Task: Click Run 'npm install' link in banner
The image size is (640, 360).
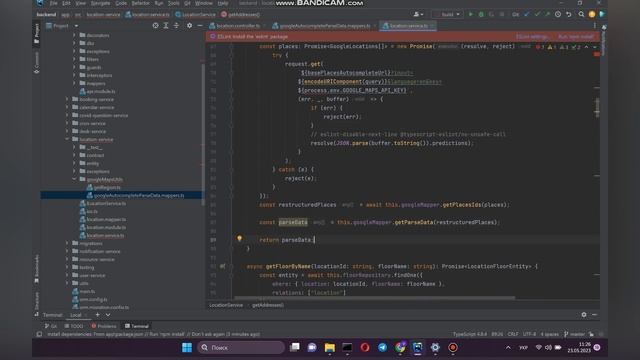Action: [576, 37]
